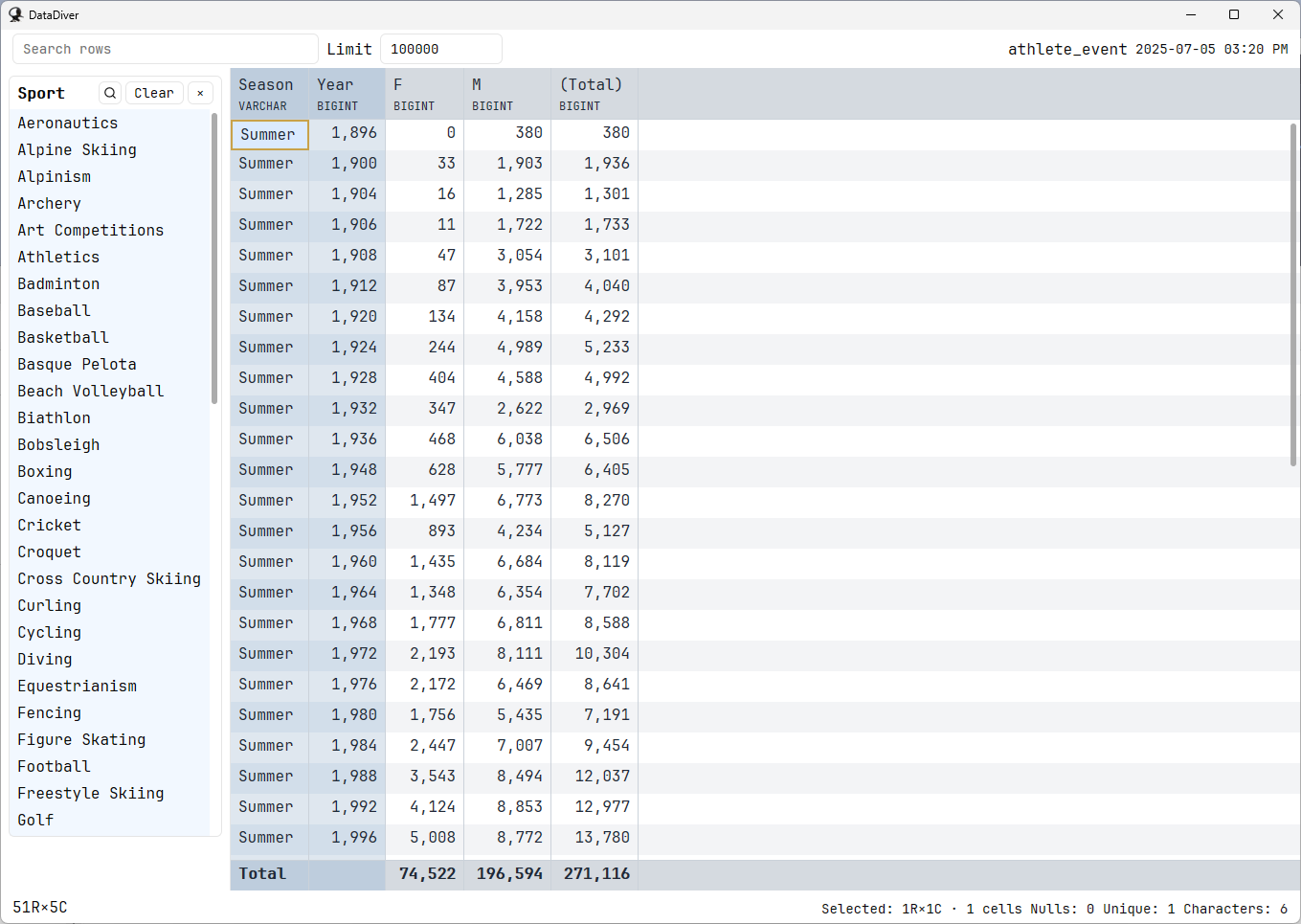Screen dimensions: 1301x924
Task: Click the Year cell 1,996
Action: pos(348,838)
